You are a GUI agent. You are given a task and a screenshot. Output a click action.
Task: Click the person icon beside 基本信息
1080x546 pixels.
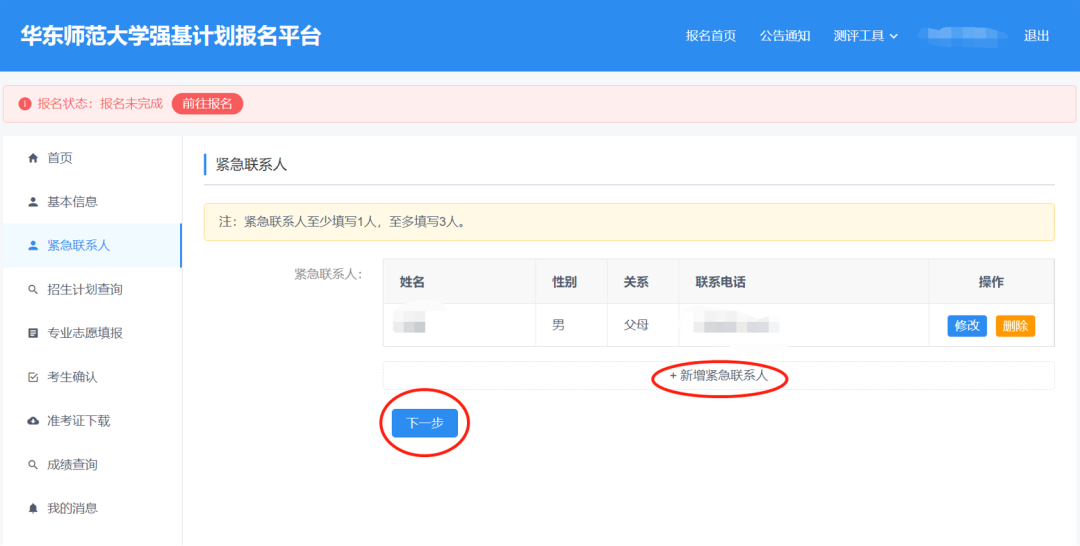[x=33, y=202]
